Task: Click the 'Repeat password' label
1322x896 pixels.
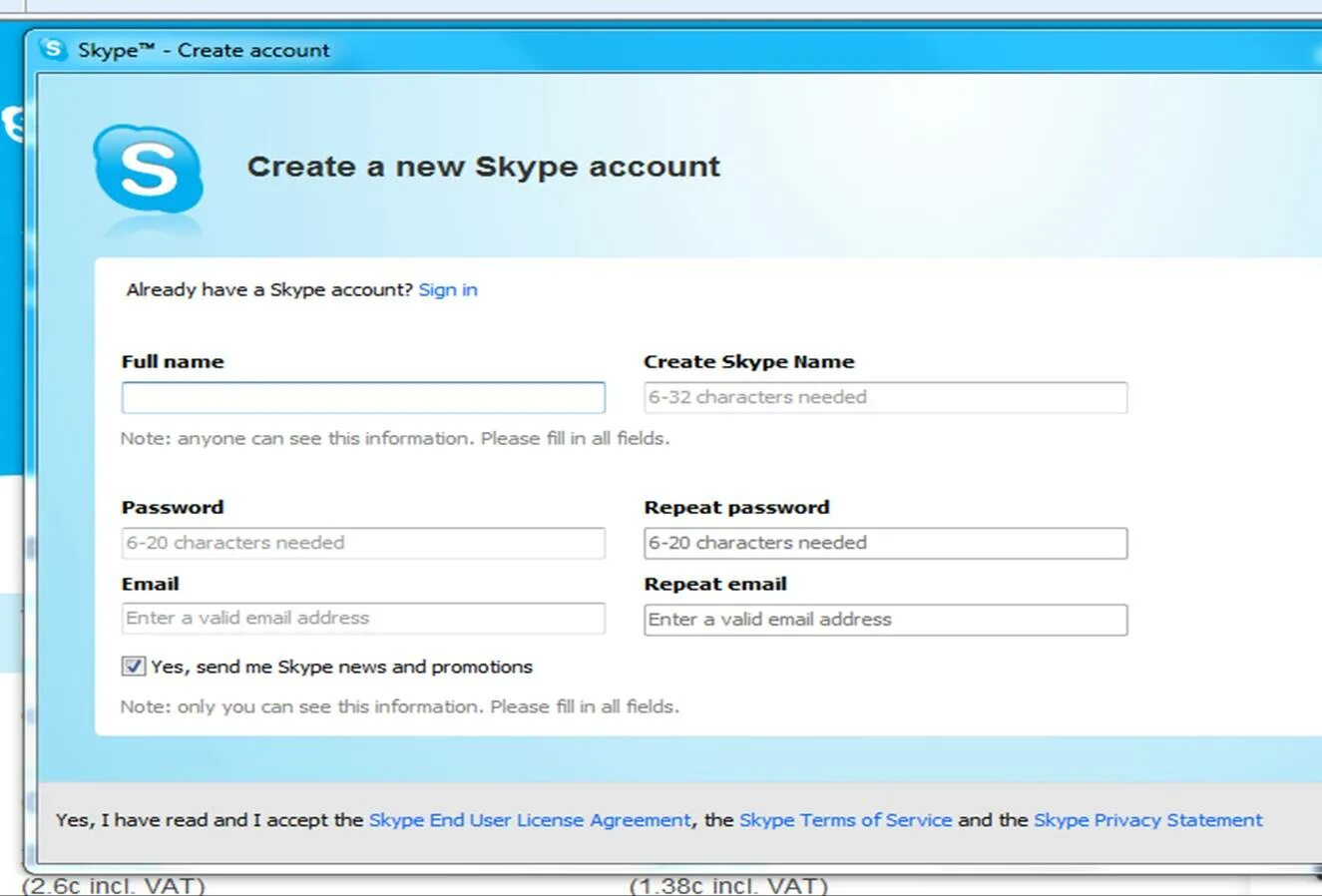Action: [736, 507]
